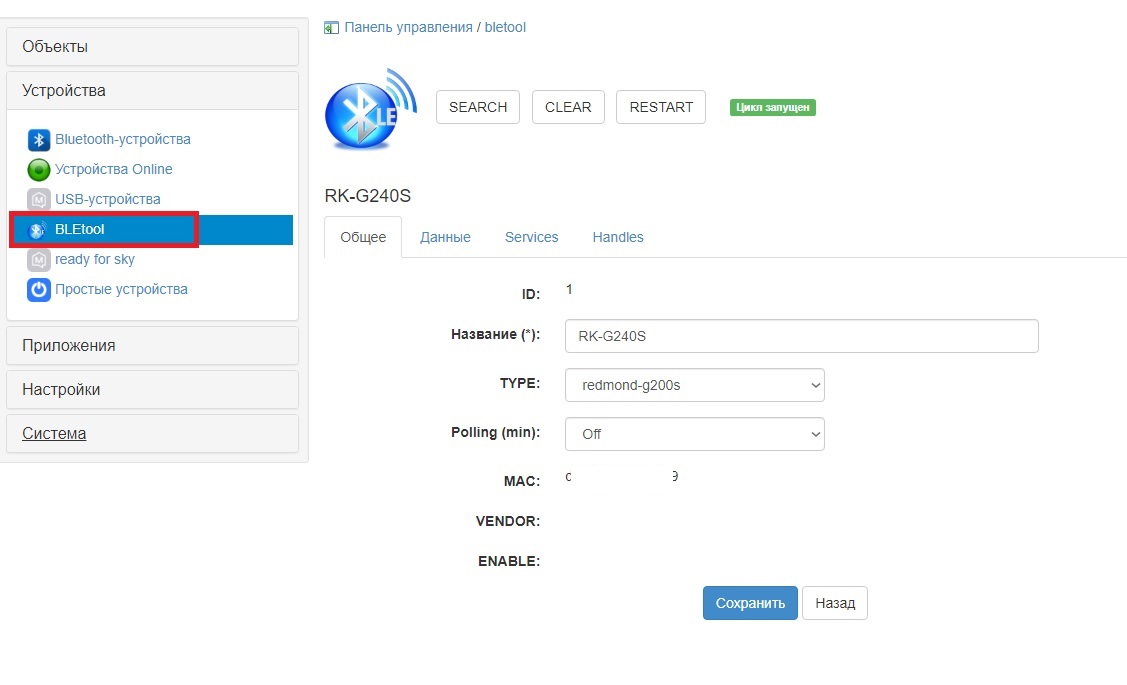Expand the Приложения section
The width and height of the screenshot is (1127, 685).
pyautogui.click(x=152, y=346)
